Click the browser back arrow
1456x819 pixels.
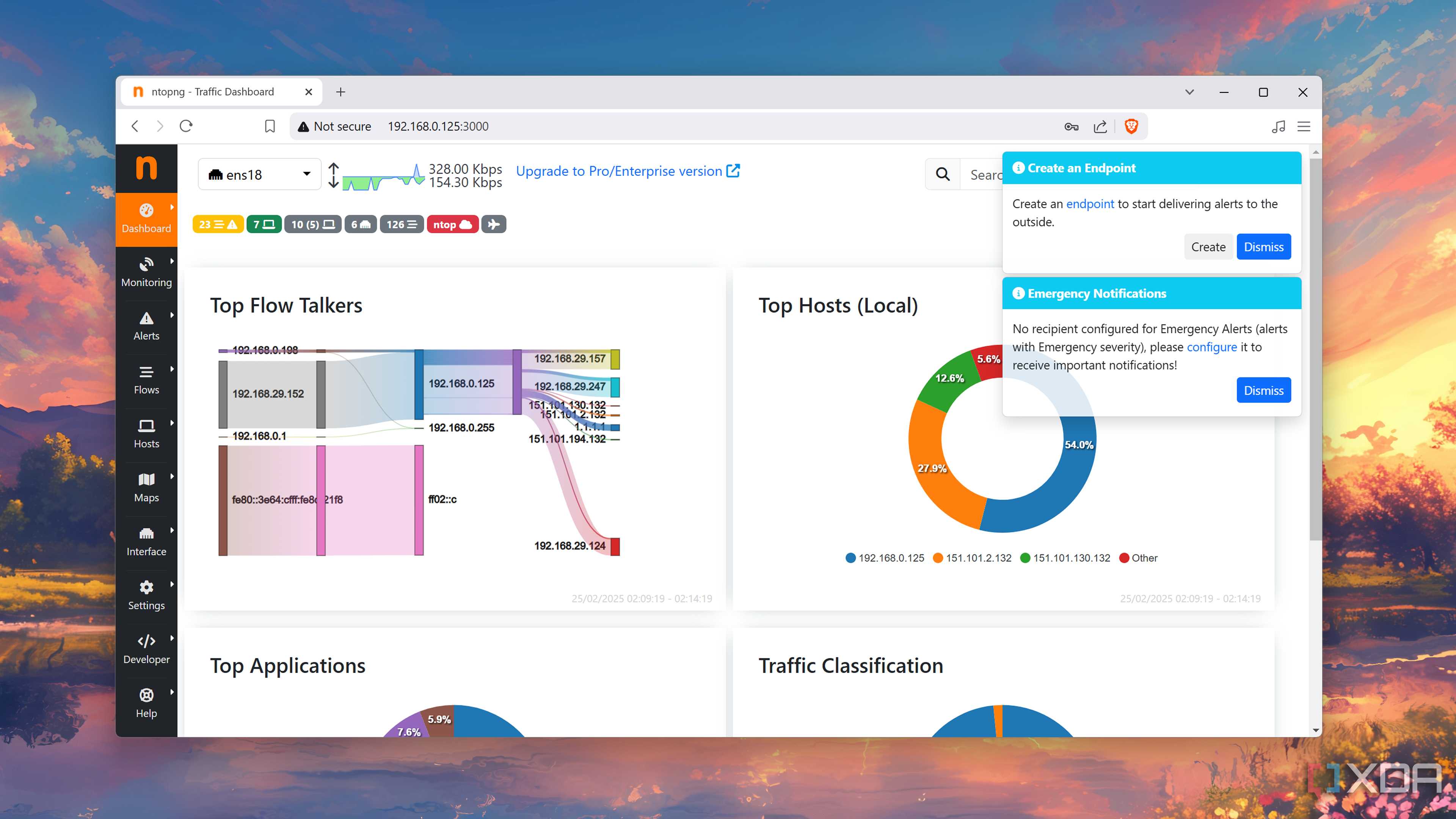pos(135,126)
